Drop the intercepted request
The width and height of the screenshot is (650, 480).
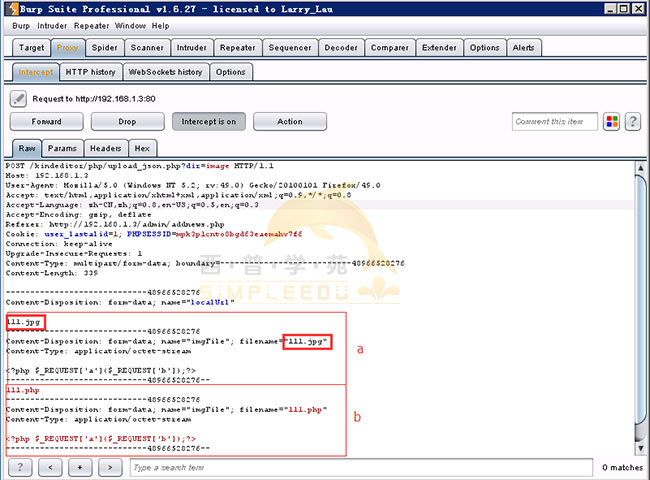pyautogui.click(x=127, y=122)
